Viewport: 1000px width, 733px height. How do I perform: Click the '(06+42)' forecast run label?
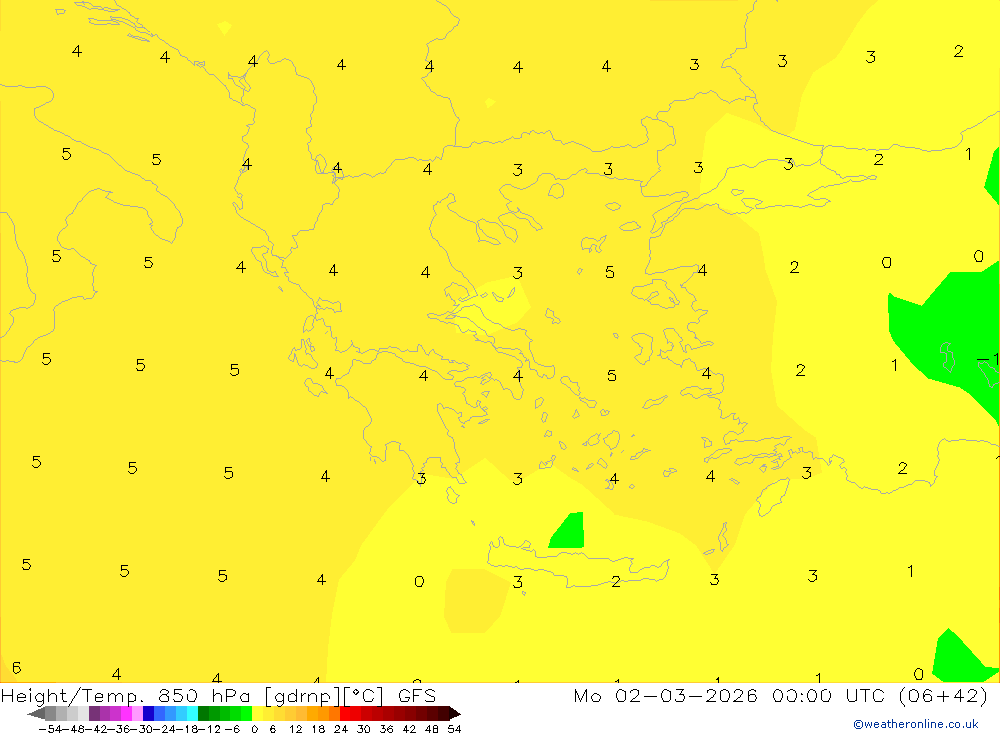coord(943,695)
